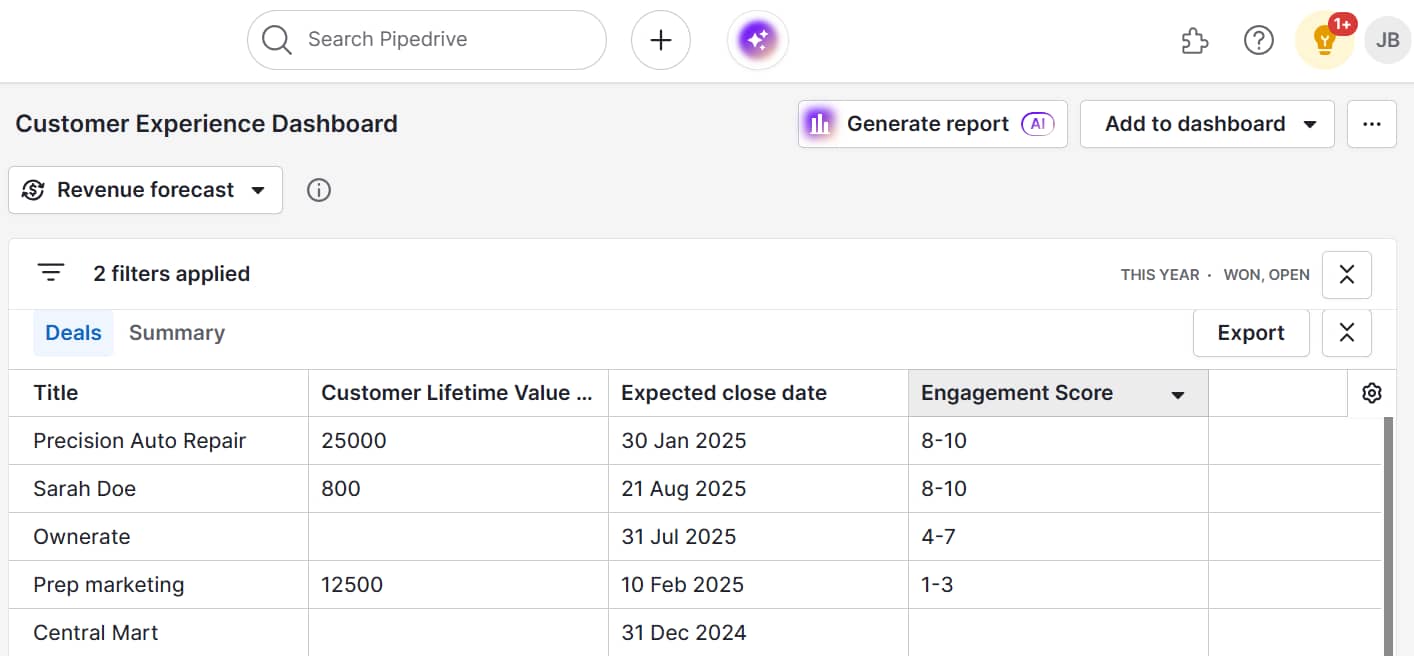Image resolution: width=1414 pixels, height=656 pixels.
Task: Open the JB user profile avatar
Action: pos(1387,40)
